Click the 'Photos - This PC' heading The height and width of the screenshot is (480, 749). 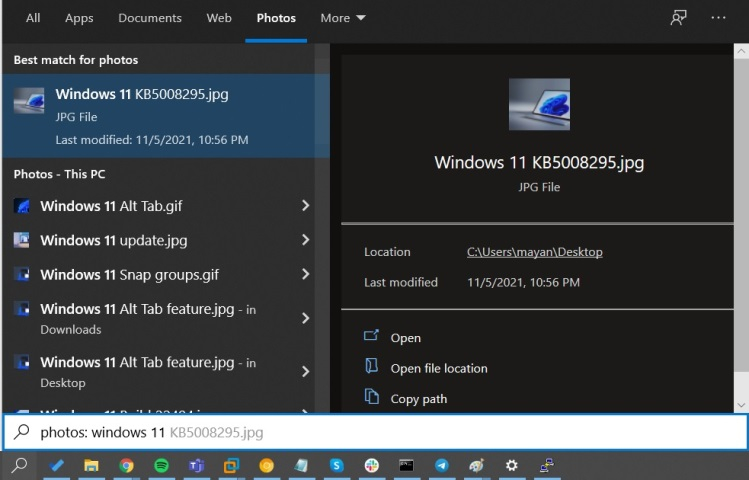[59, 174]
